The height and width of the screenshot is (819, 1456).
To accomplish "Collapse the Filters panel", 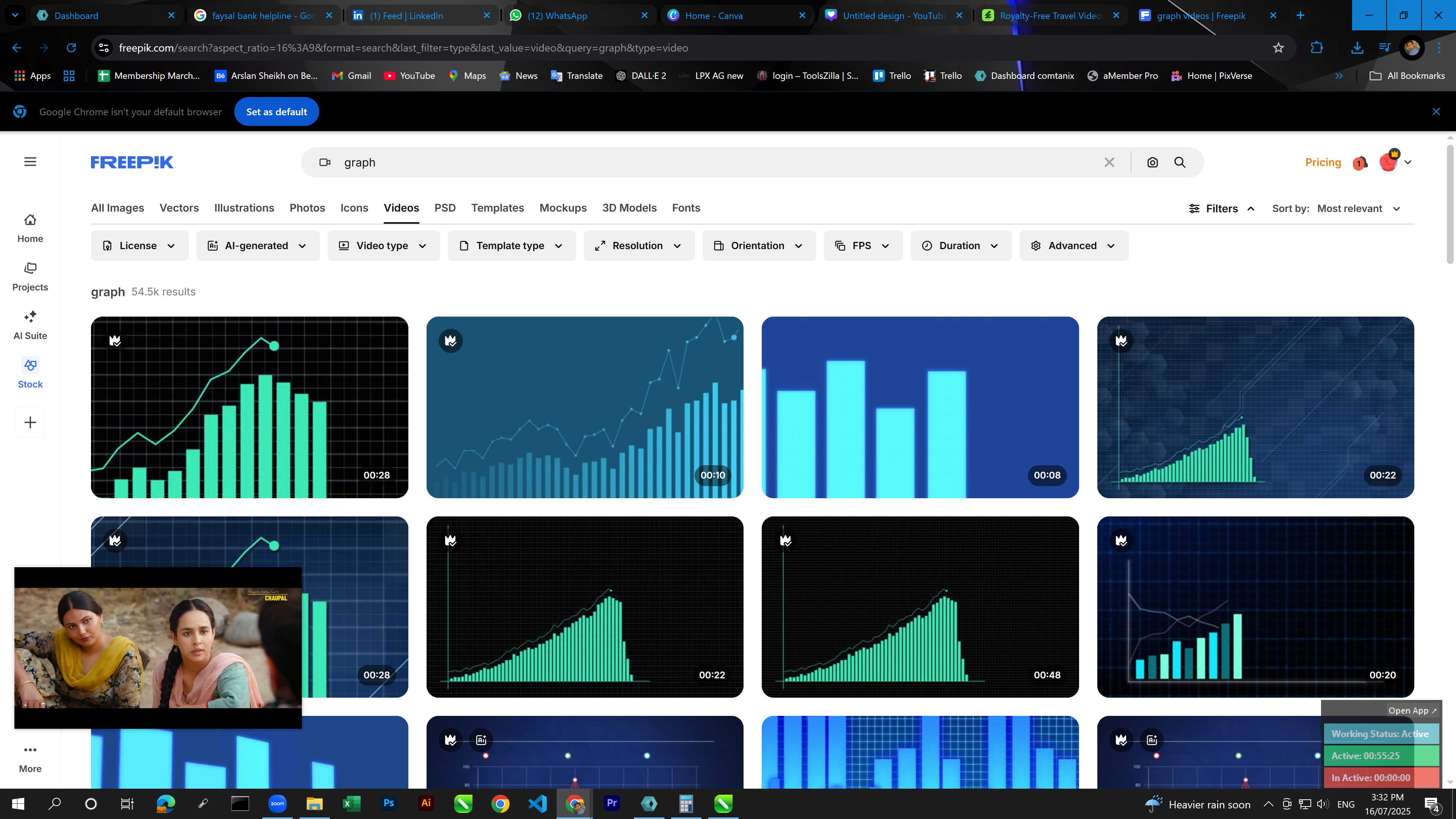I will (x=1221, y=209).
